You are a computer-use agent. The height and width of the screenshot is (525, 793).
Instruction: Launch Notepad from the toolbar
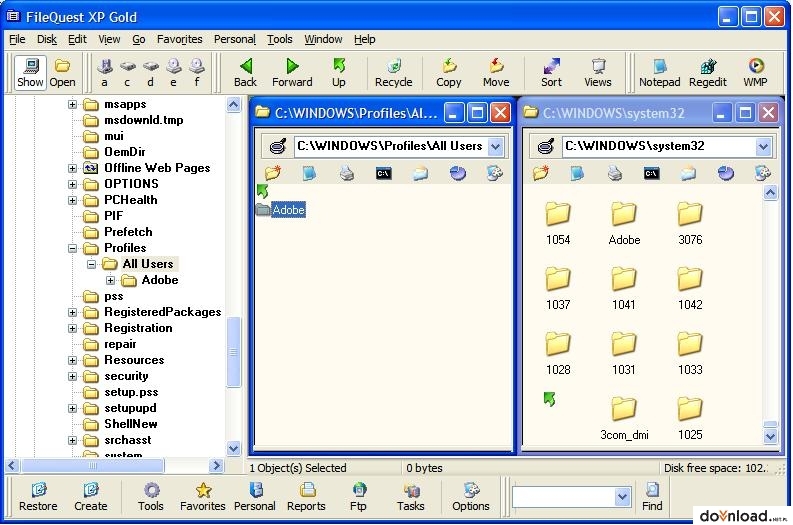click(x=659, y=73)
